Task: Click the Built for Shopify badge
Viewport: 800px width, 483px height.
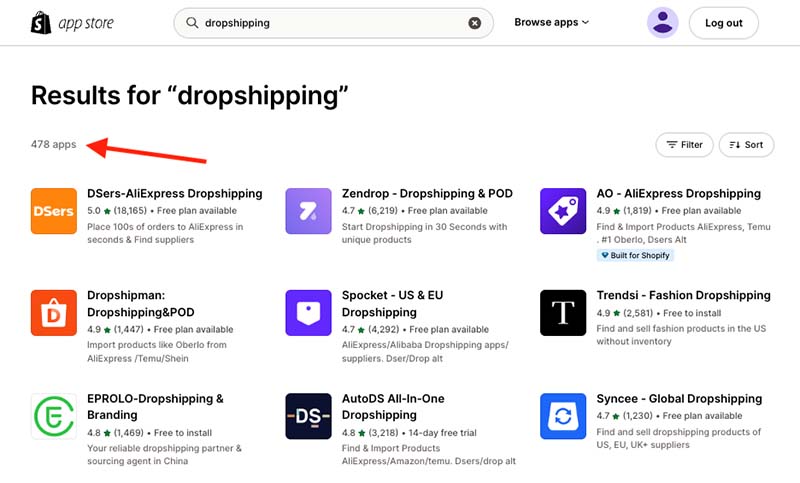Action: (x=635, y=256)
